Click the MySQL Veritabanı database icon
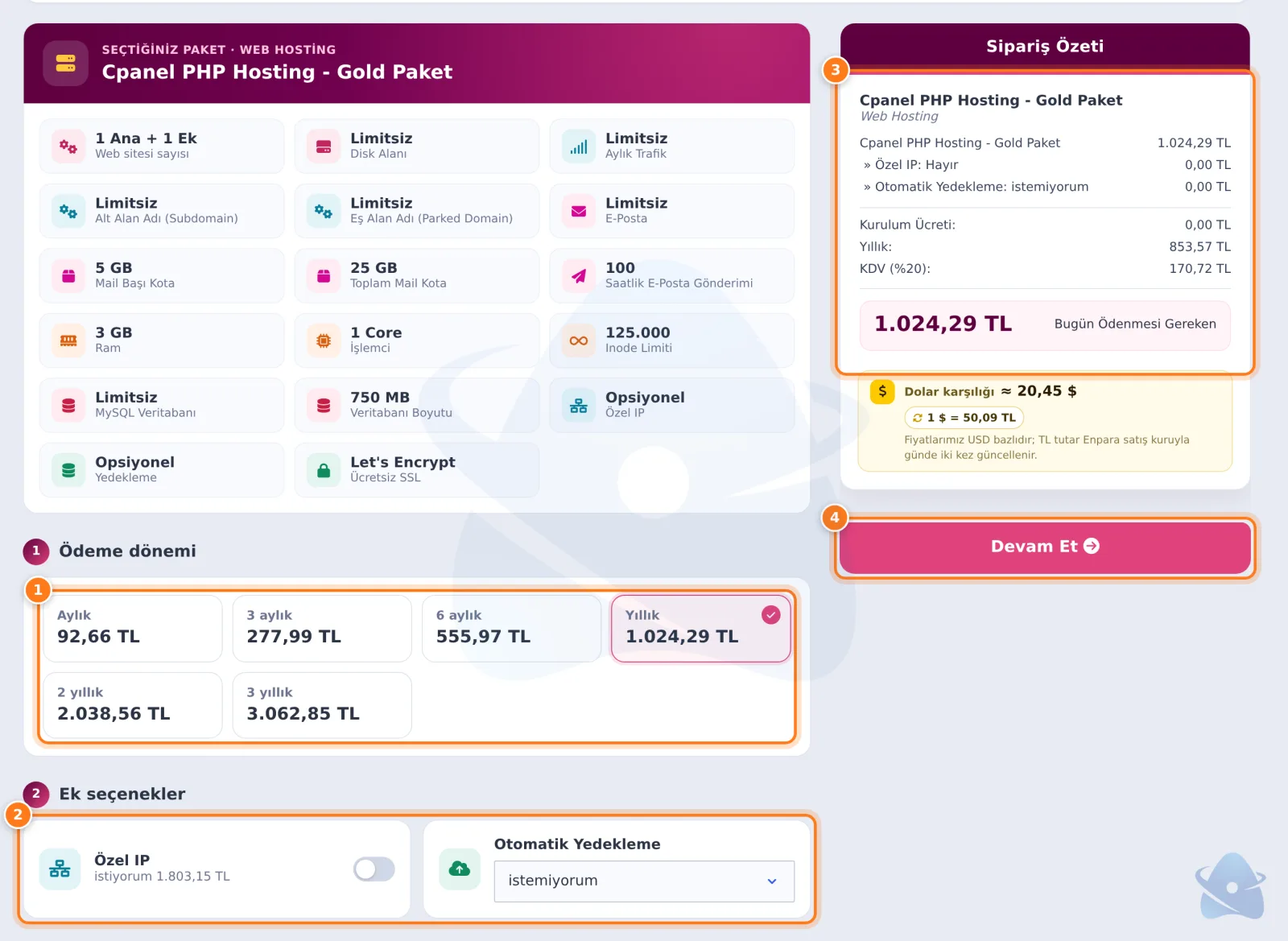The height and width of the screenshot is (941, 1288). pos(68,406)
